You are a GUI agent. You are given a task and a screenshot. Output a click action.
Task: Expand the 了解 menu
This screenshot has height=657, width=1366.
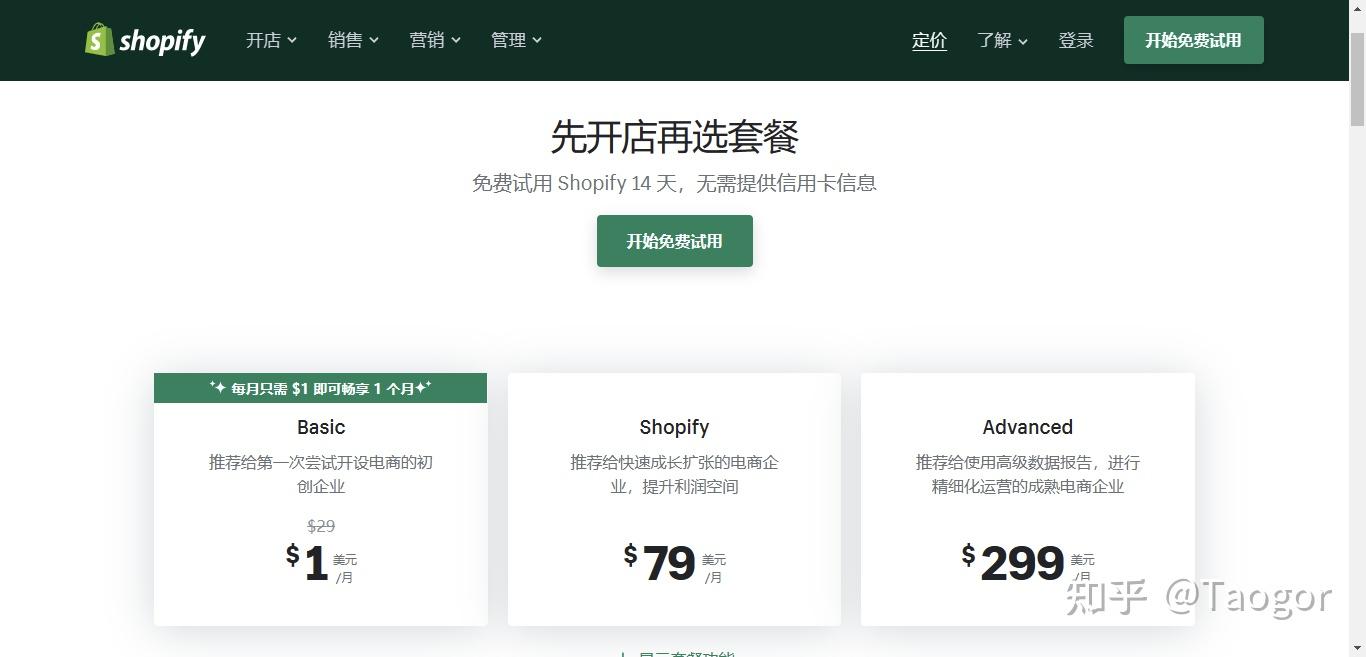coord(1002,40)
